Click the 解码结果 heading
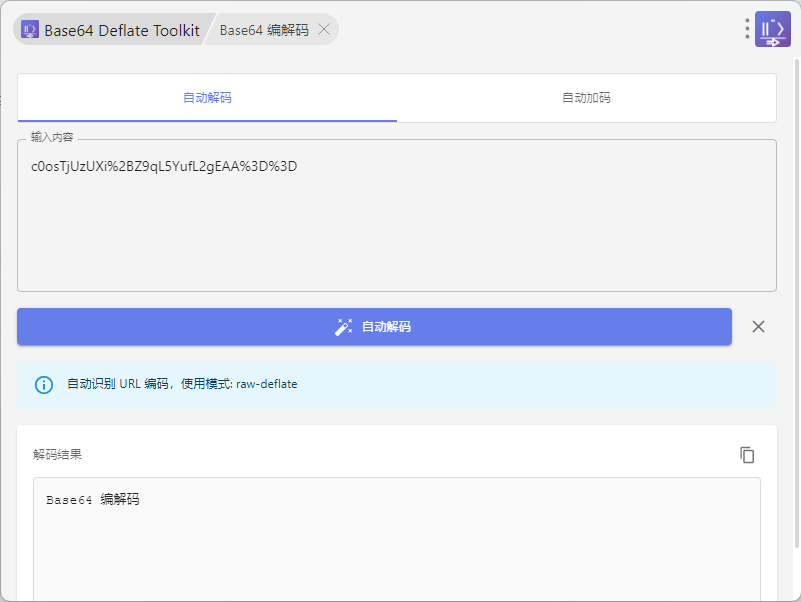This screenshot has width=801, height=602. [57, 455]
